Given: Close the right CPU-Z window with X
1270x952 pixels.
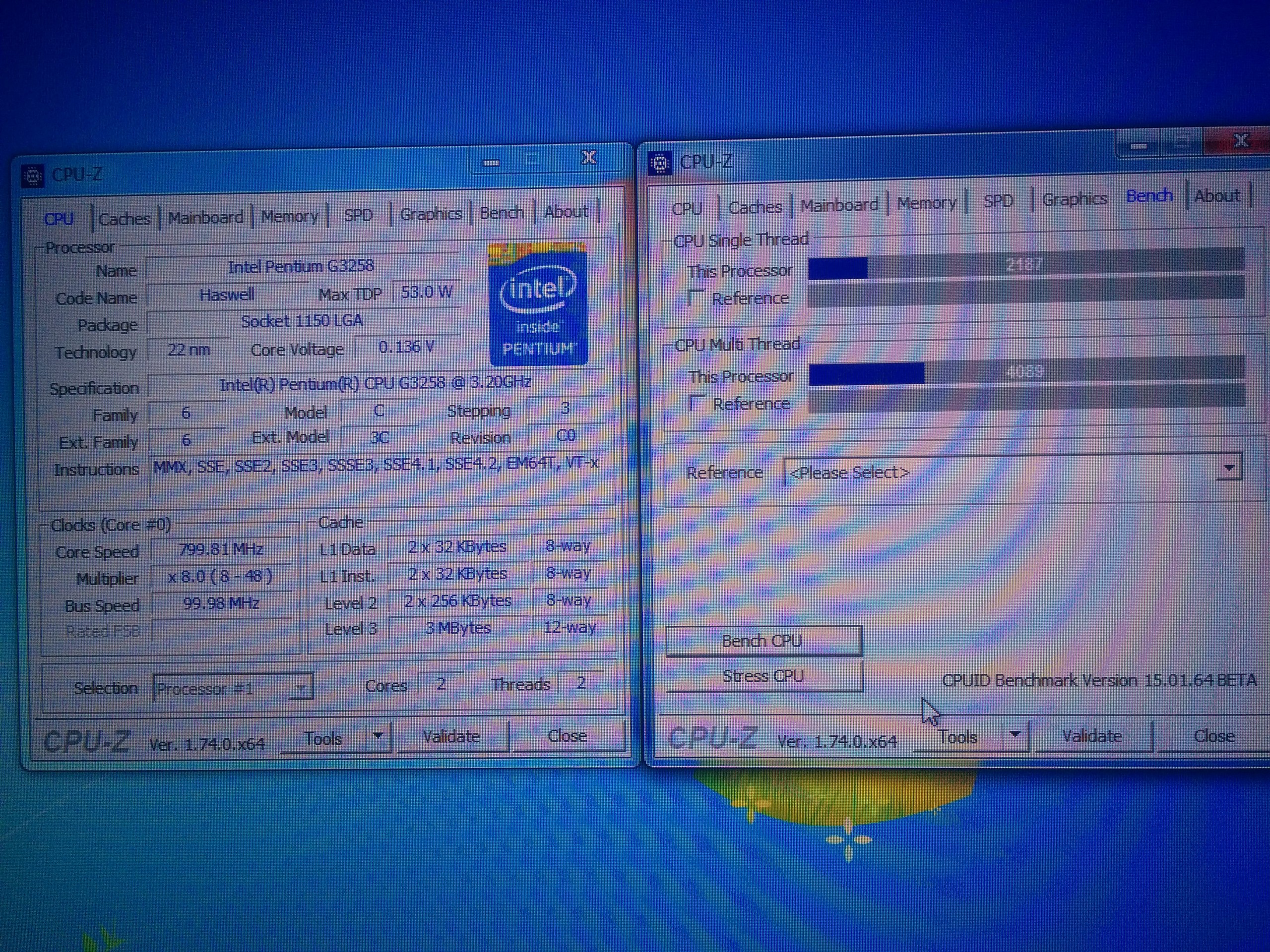Looking at the screenshot, I should click(1241, 141).
